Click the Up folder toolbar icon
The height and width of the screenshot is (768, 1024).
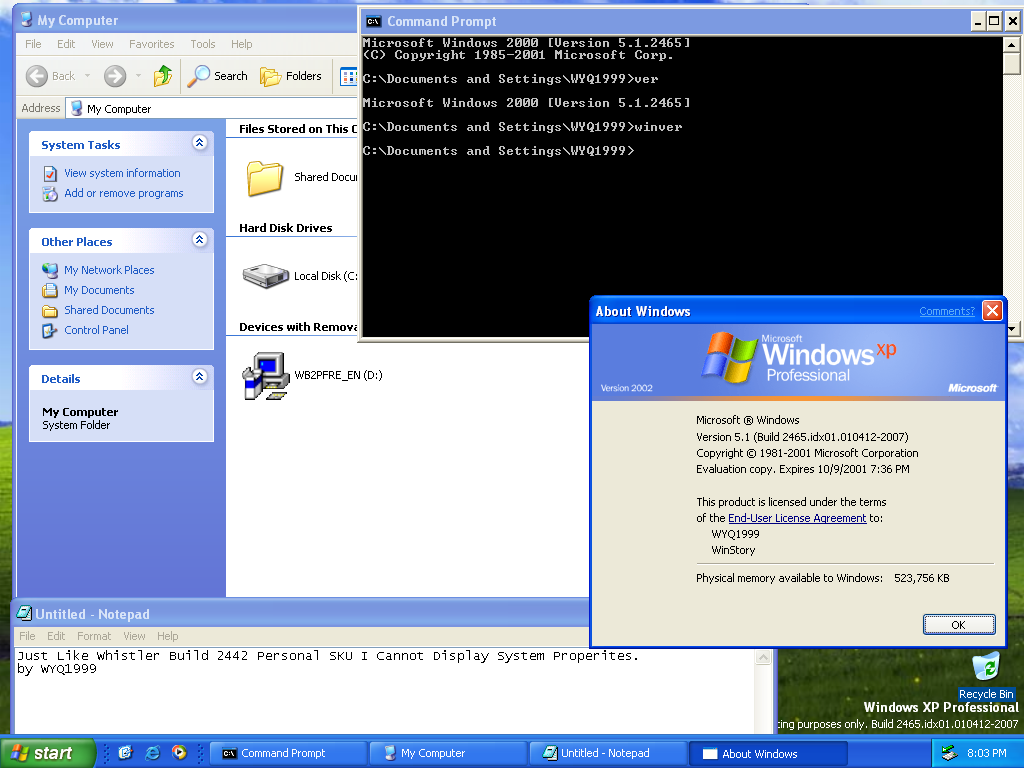click(x=162, y=76)
